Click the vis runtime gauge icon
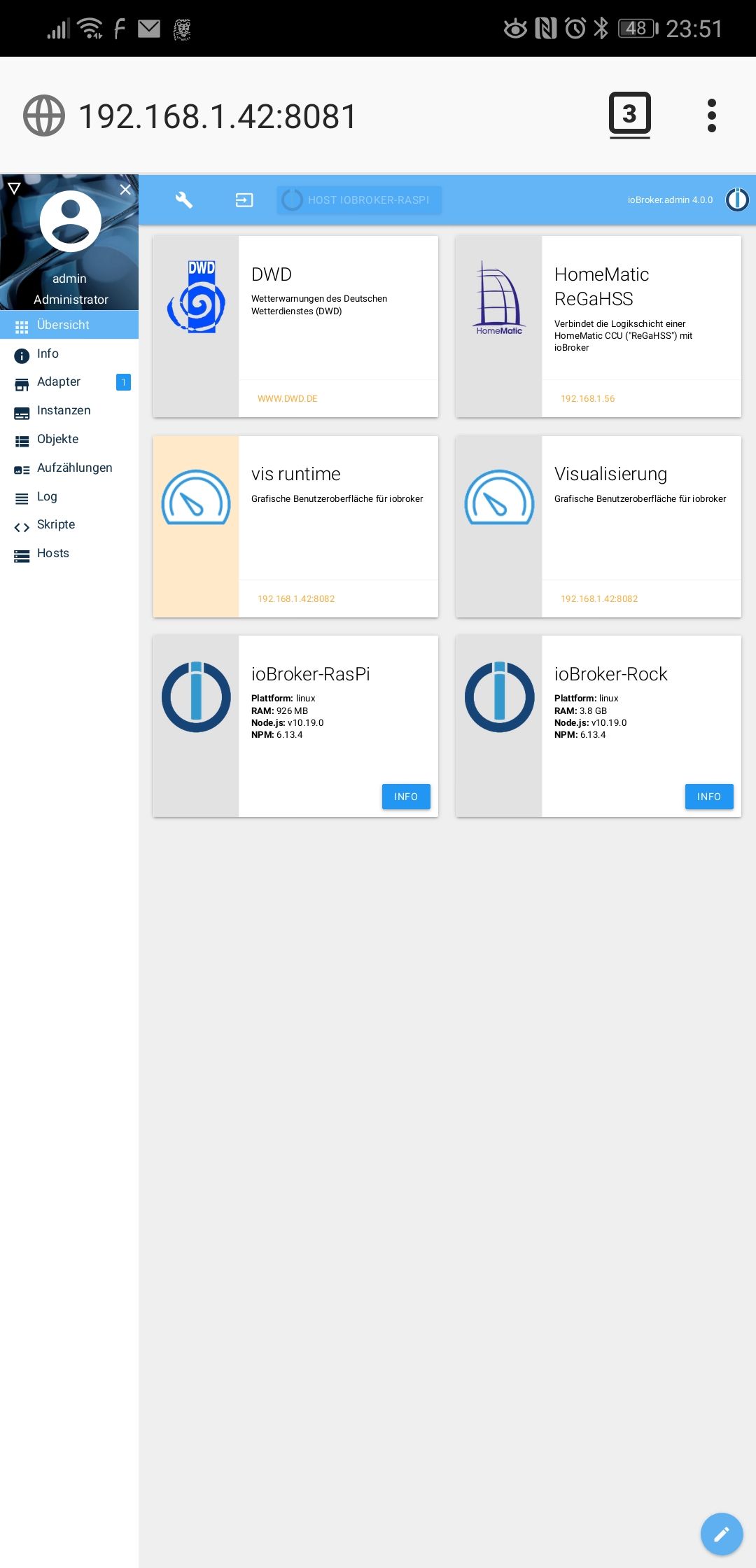The width and height of the screenshot is (756, 1568). (196, 497)
